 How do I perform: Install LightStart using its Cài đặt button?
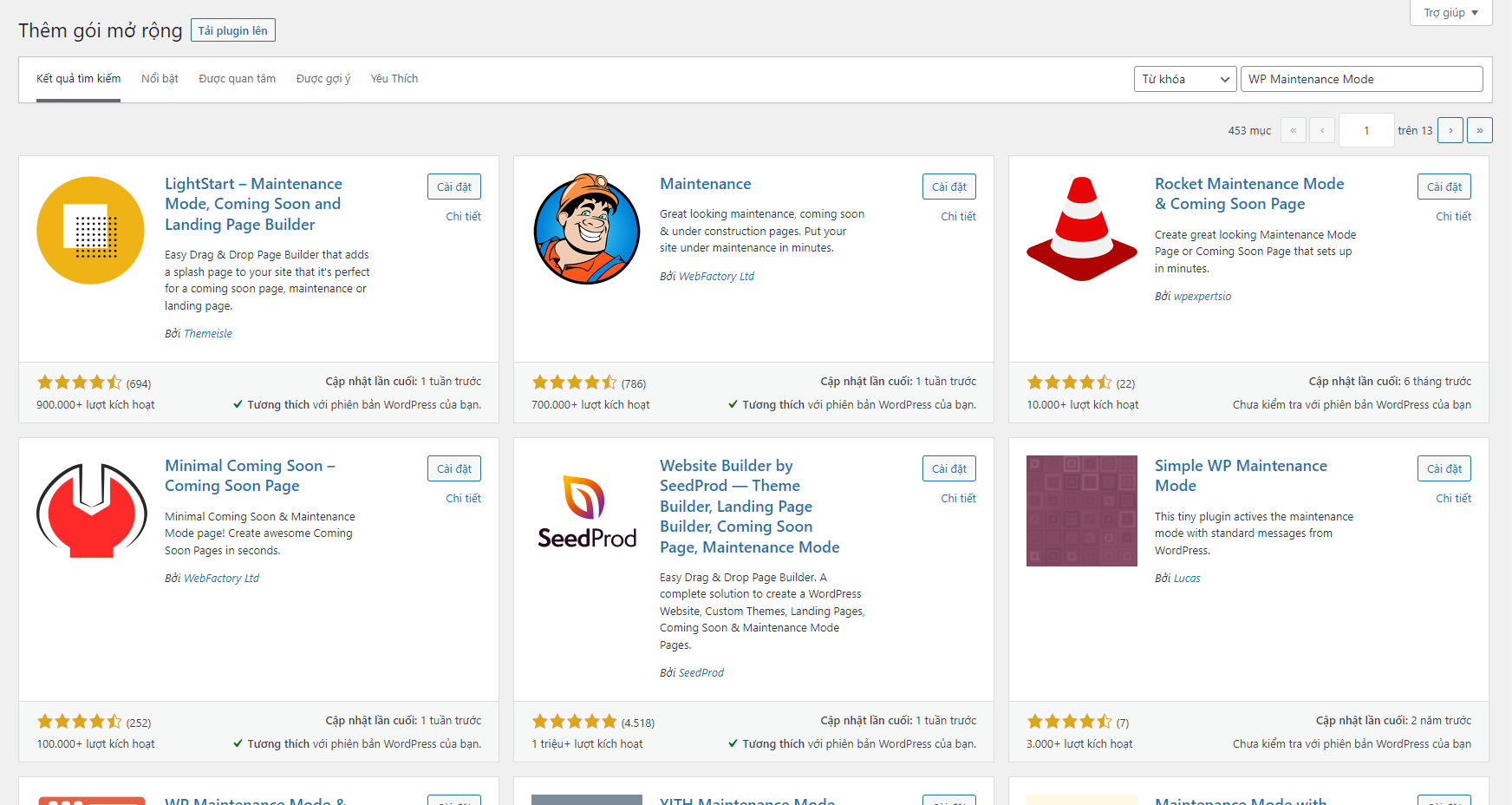(x=453, y=186)
